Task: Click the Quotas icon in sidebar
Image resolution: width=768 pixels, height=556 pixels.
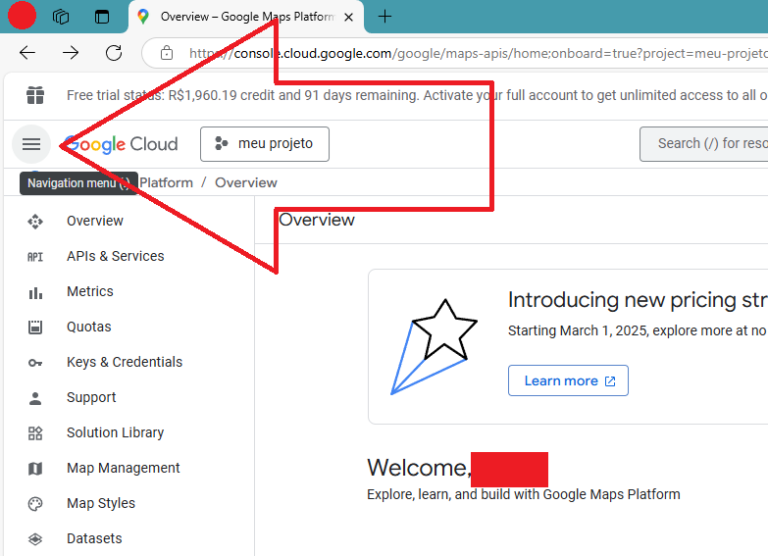Action: [36, 327]
